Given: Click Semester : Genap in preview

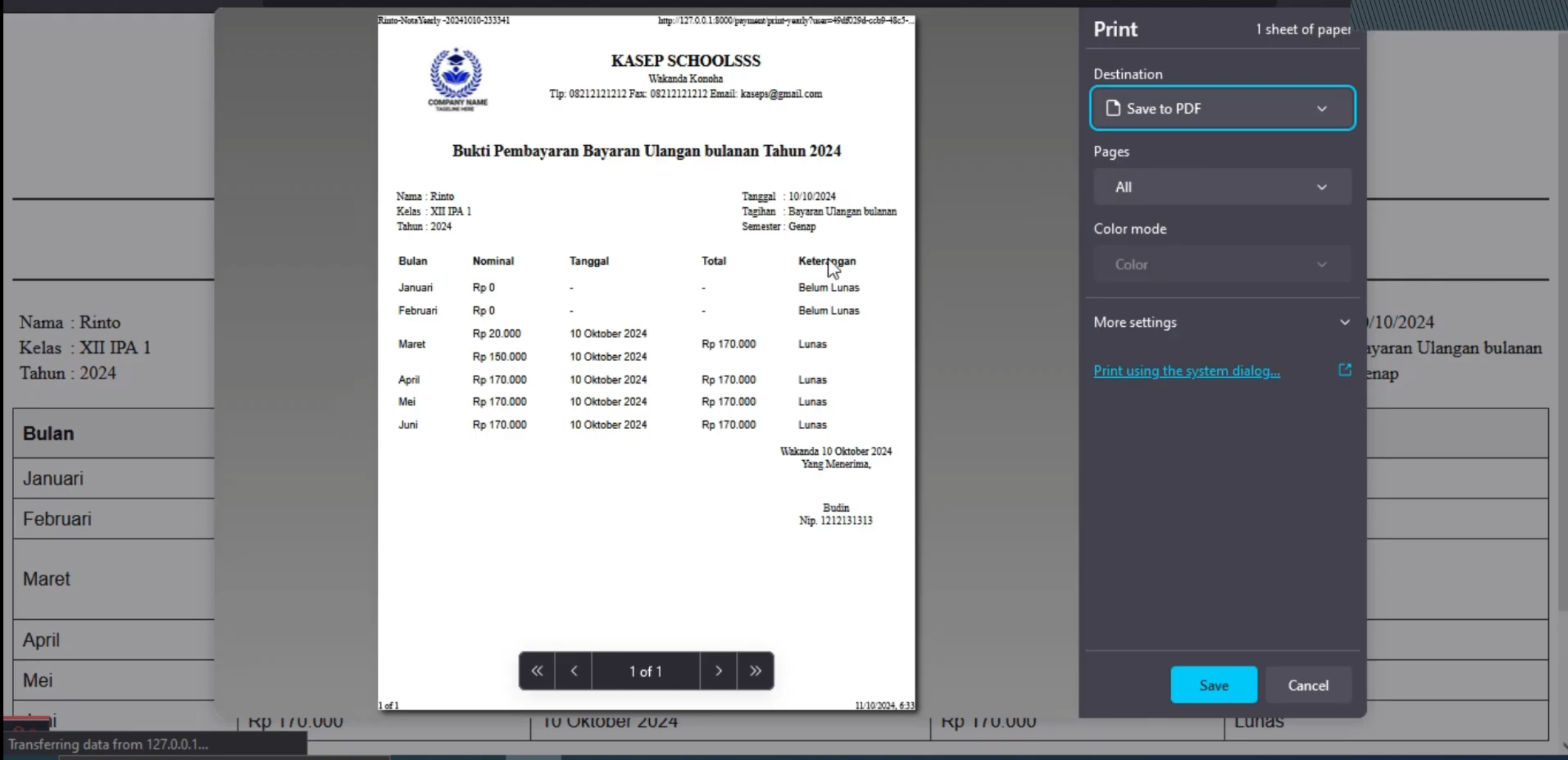Looking at the screenshot, I should (x=778, y=226).
